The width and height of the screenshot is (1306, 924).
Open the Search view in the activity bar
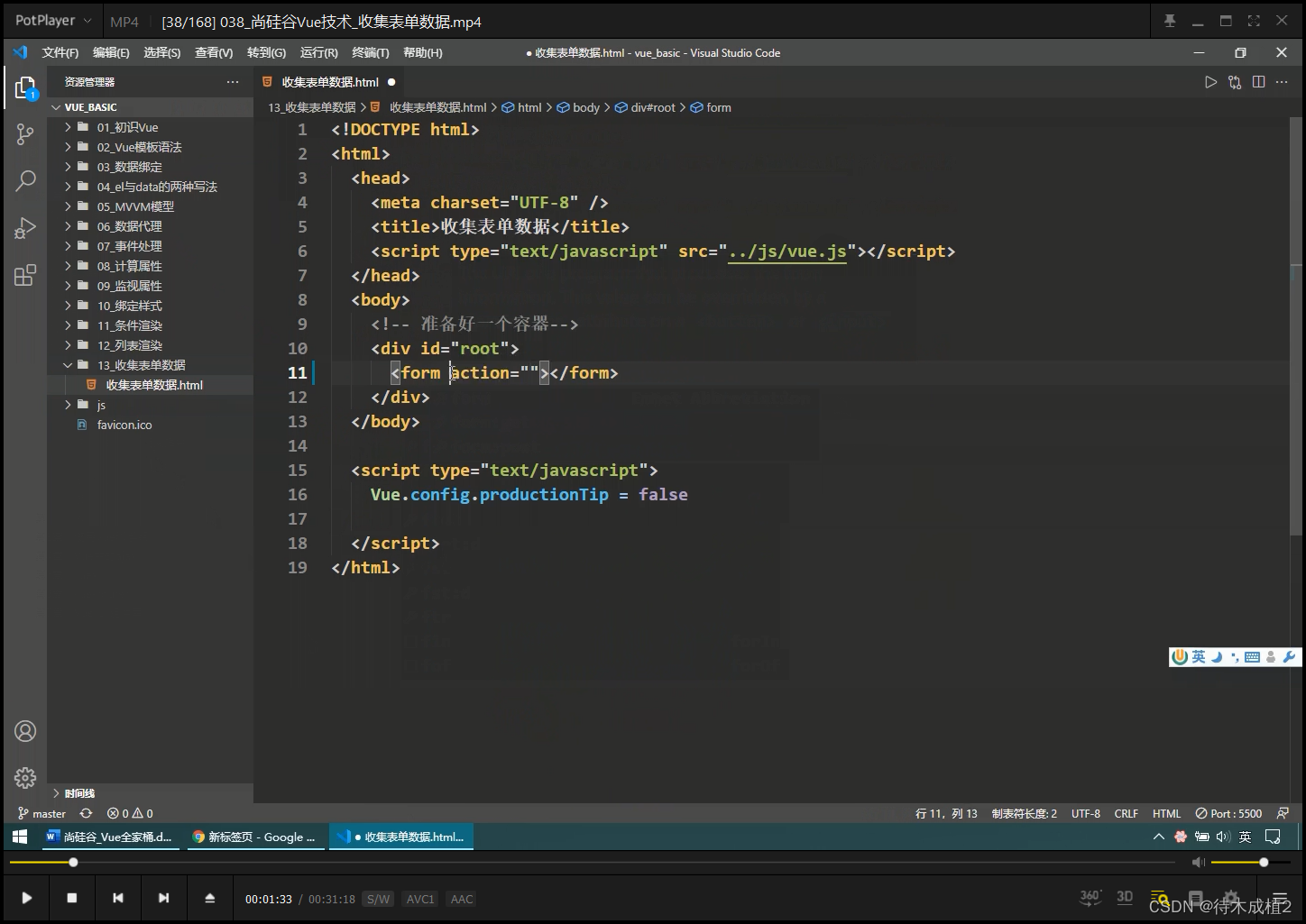tap(25, 180)
